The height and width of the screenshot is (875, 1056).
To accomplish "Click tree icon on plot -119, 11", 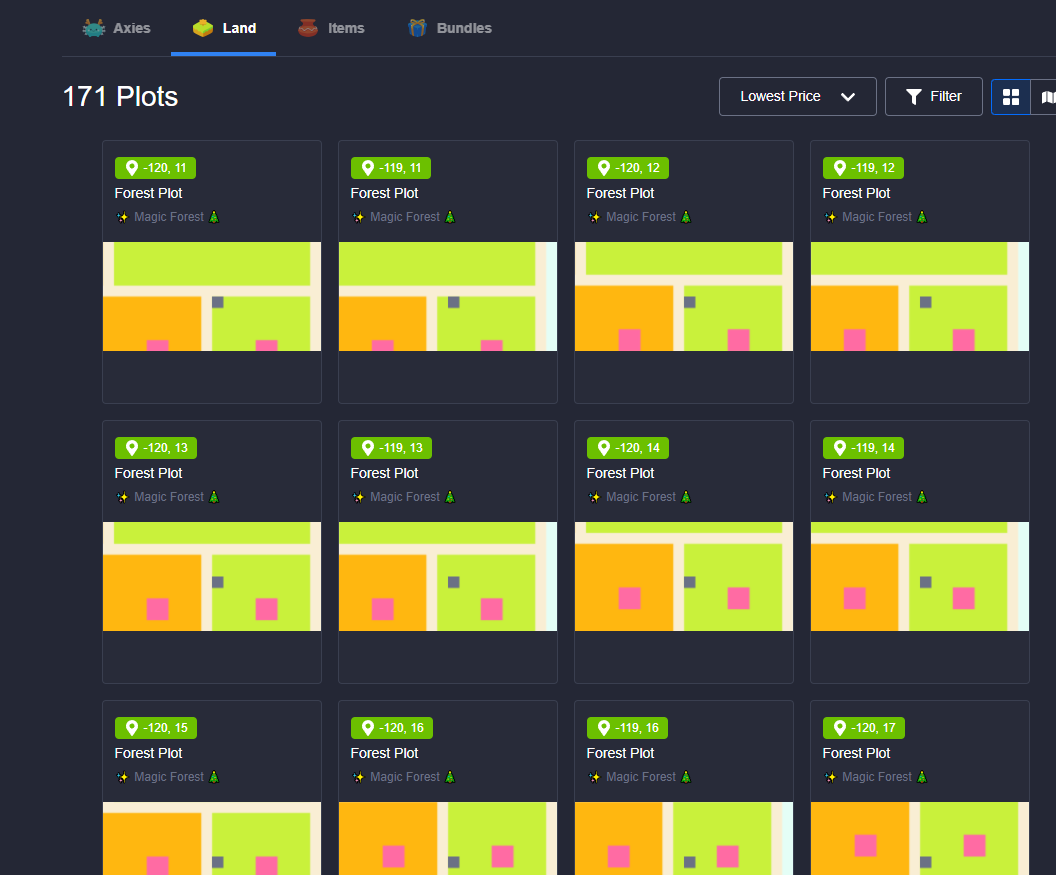I will pos(450,217).
